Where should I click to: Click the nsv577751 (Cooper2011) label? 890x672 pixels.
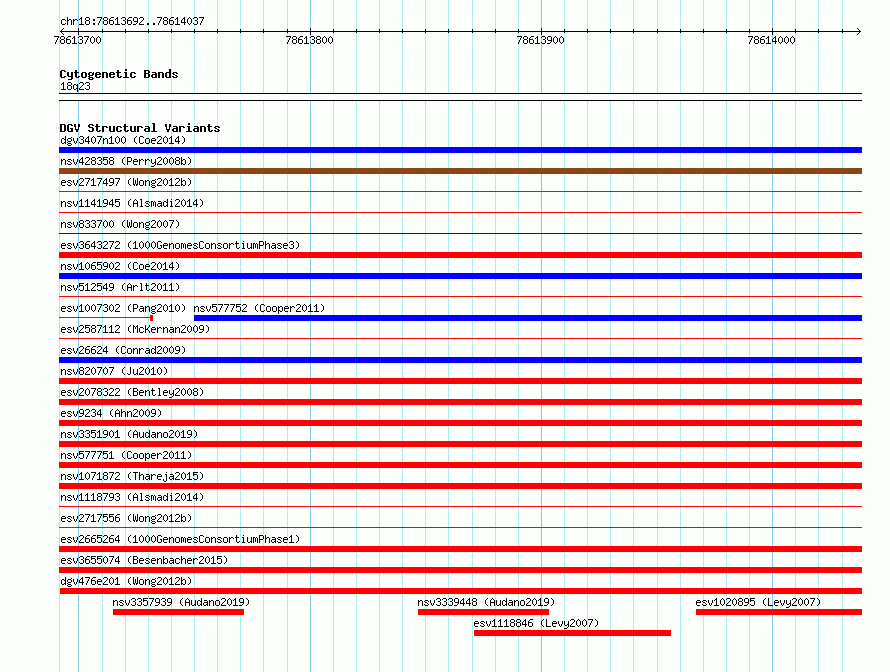(126, 455)
